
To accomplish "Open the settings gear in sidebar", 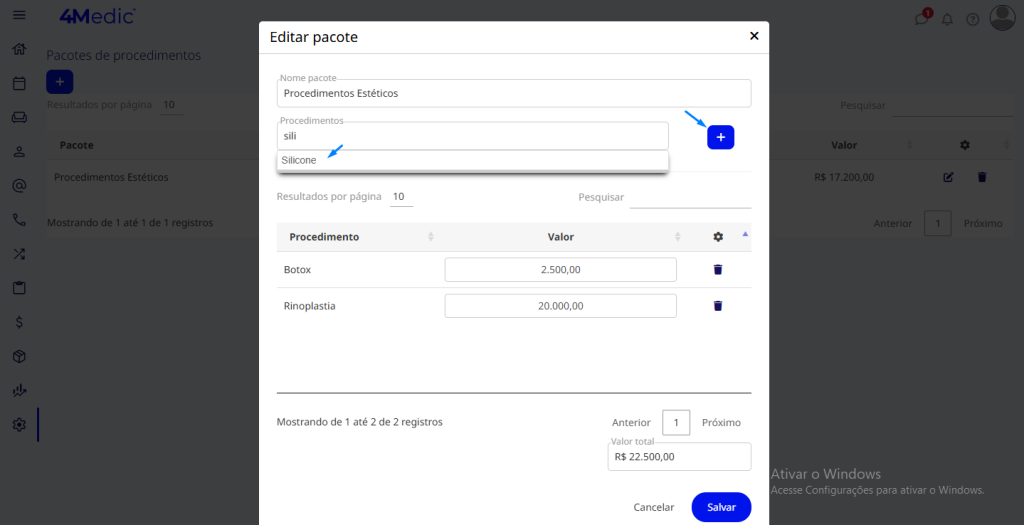I will pos(19,424).
